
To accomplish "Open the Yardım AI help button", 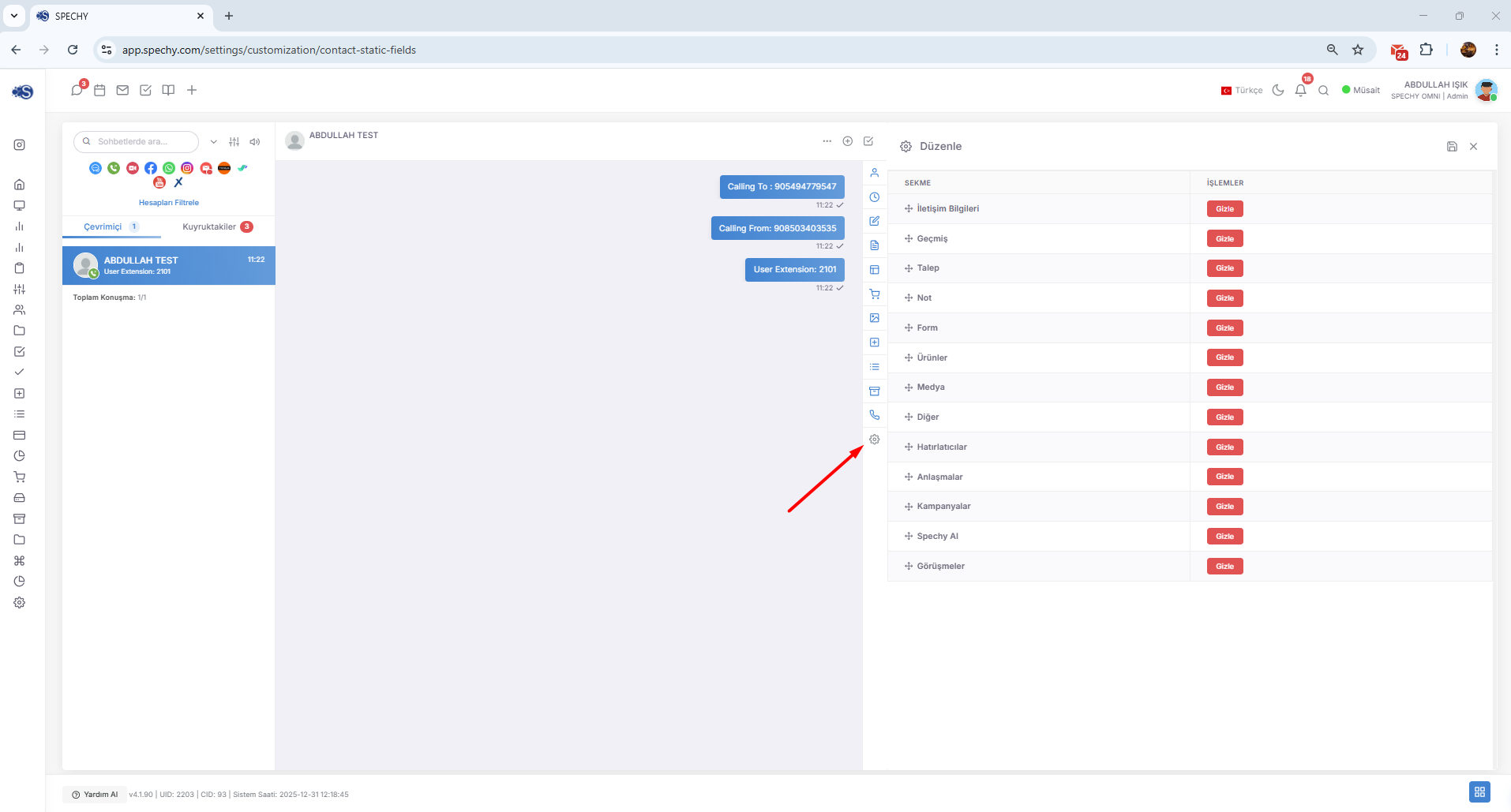I will pos(95,795).
